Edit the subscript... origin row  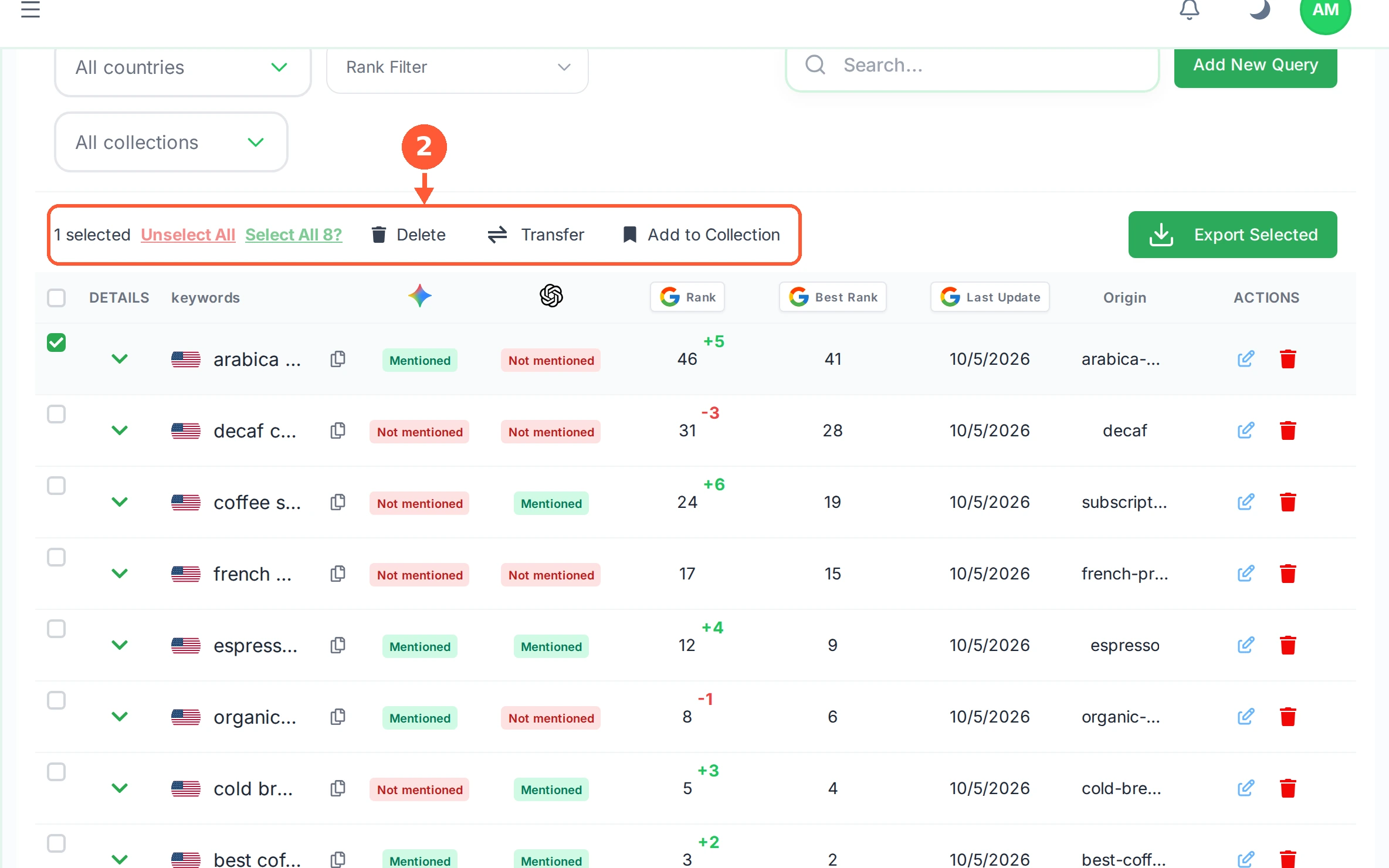[1246, 502]
